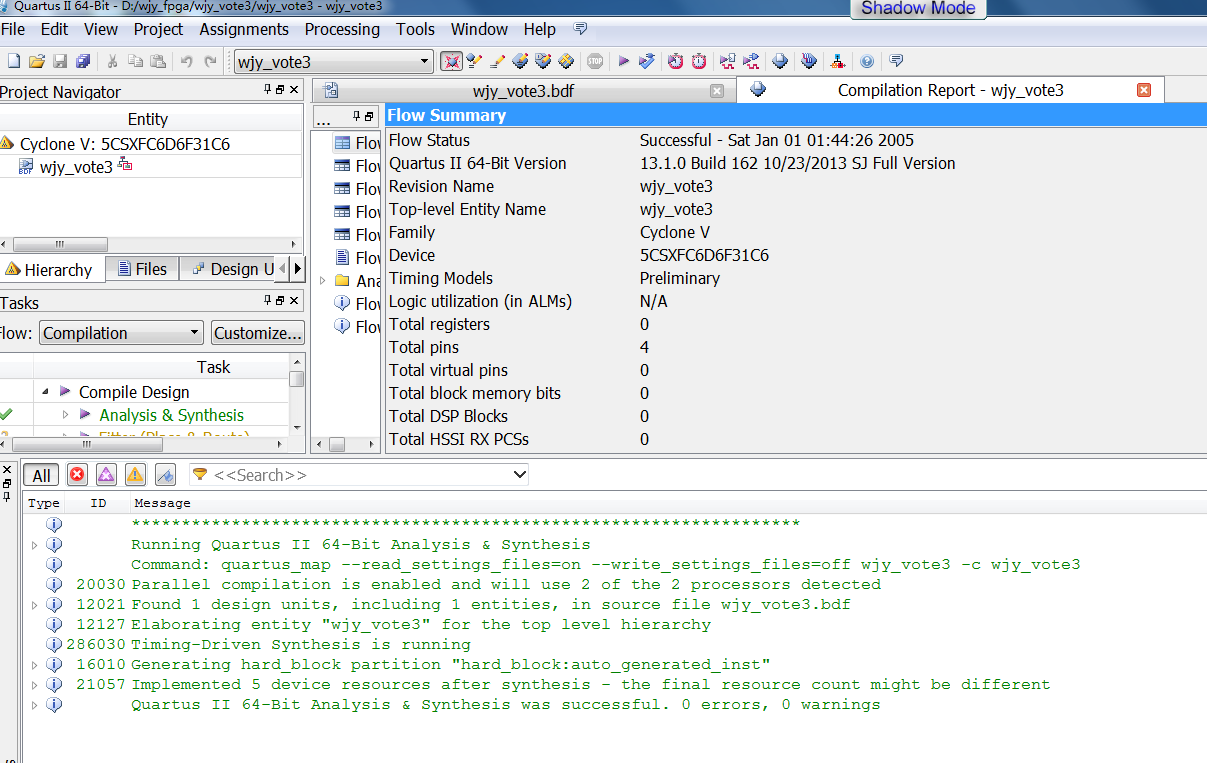Open the File menu

(x=13, y=29)
